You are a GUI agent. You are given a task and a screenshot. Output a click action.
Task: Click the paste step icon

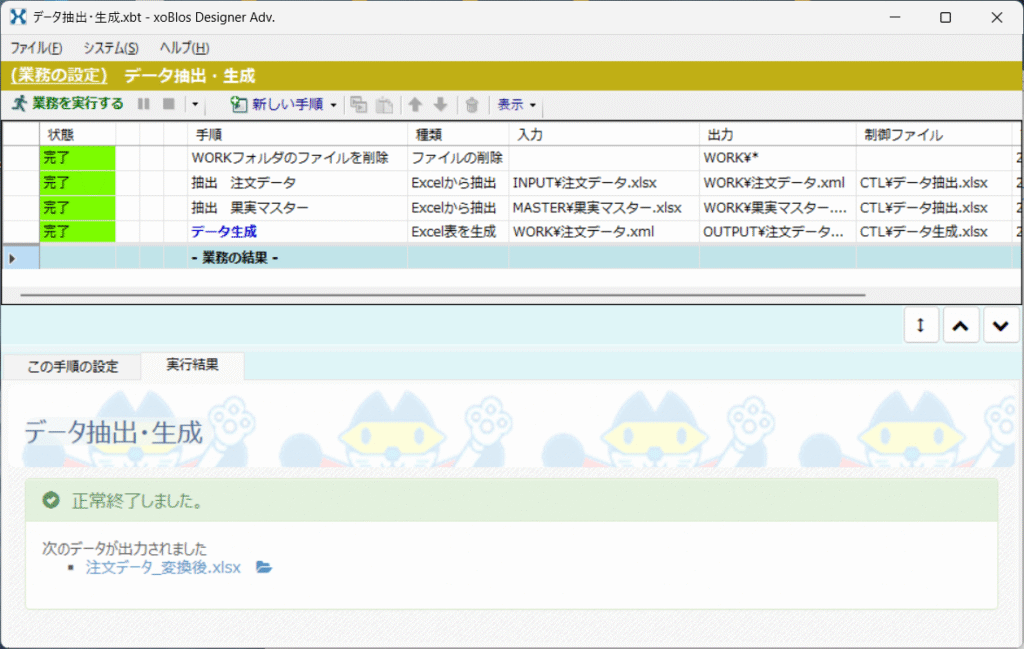[x=383, y=104]
